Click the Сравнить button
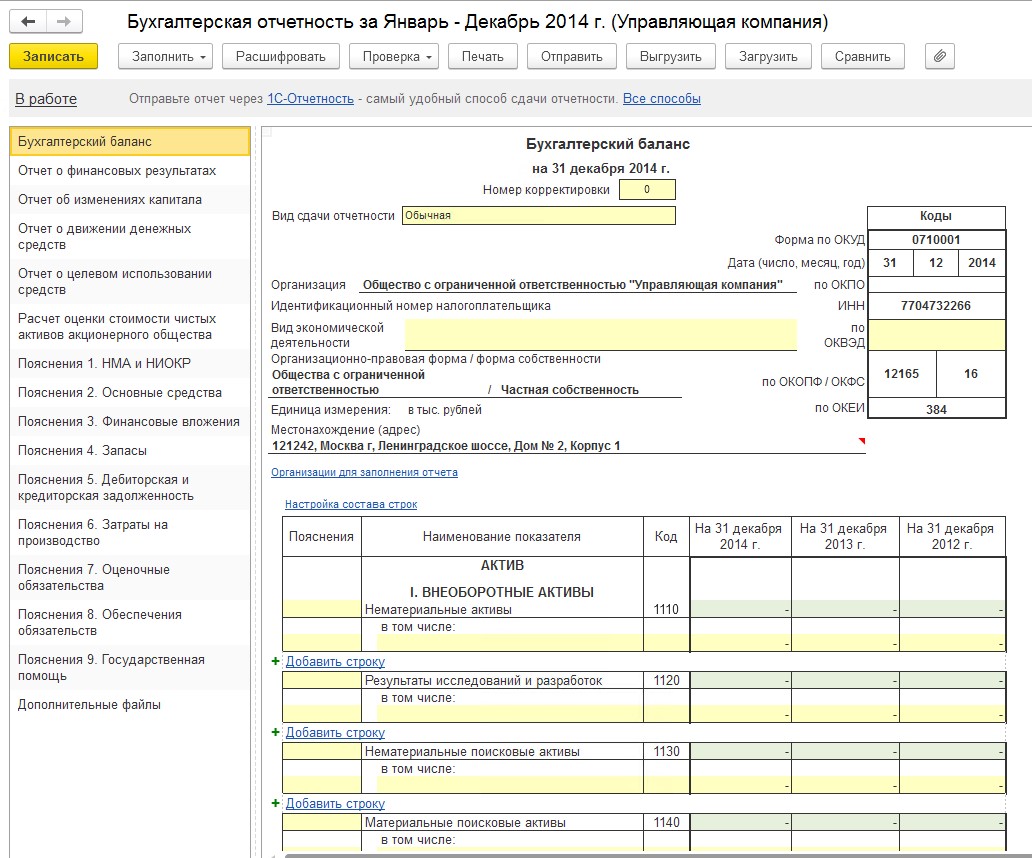Screen dimensions: 1032x858 click(x=862, y=57)
